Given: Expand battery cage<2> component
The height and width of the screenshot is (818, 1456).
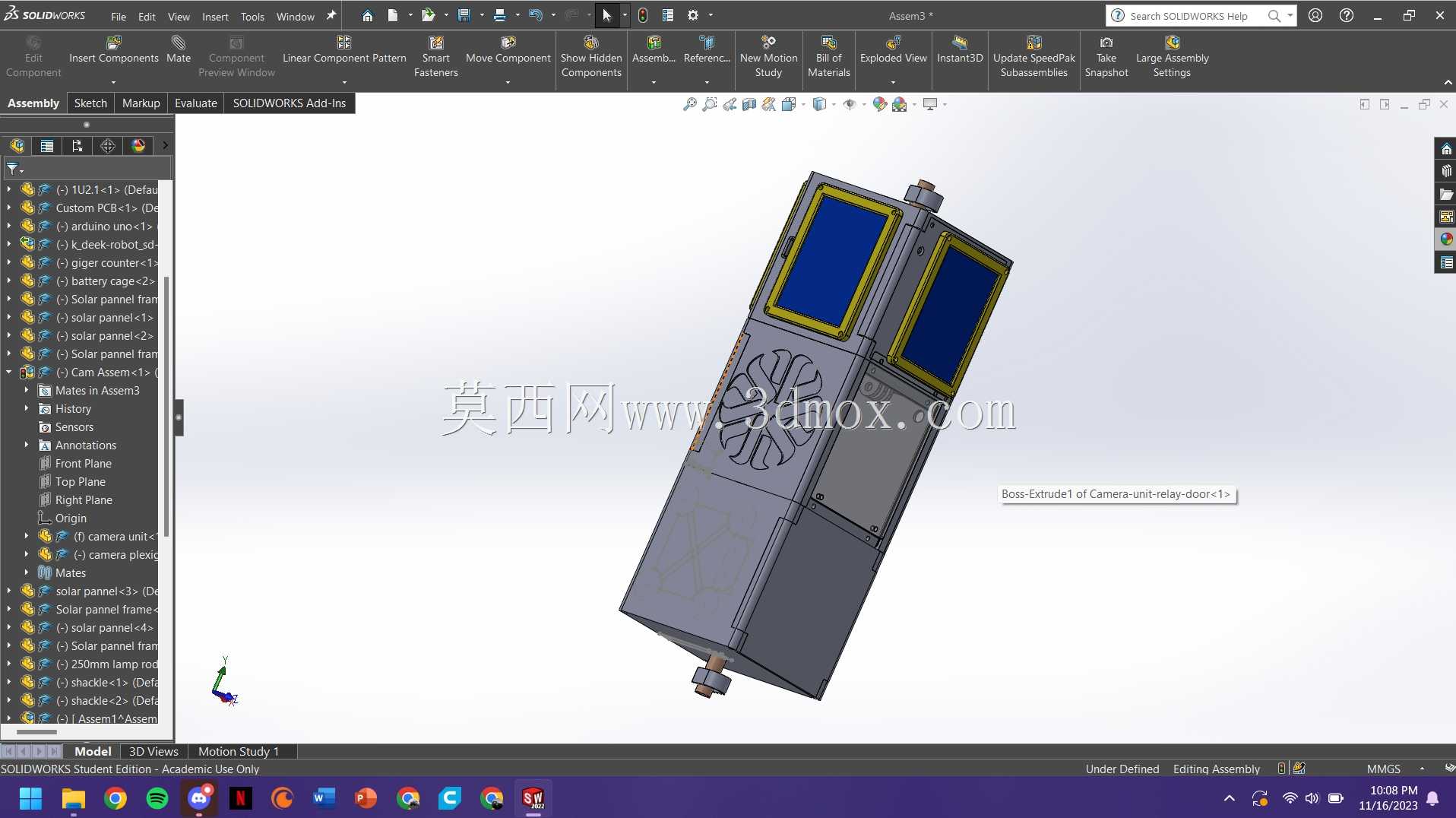Looking at the screenshot, I should 9,281.
